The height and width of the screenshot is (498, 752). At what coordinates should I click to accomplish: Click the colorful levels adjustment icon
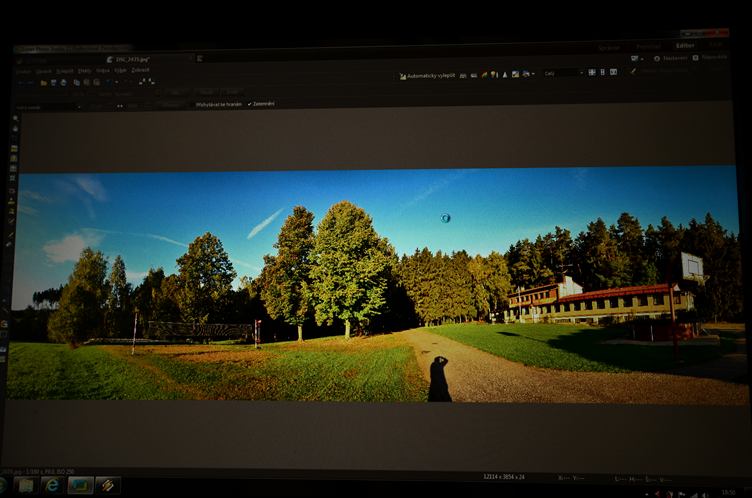coord(484,75)
